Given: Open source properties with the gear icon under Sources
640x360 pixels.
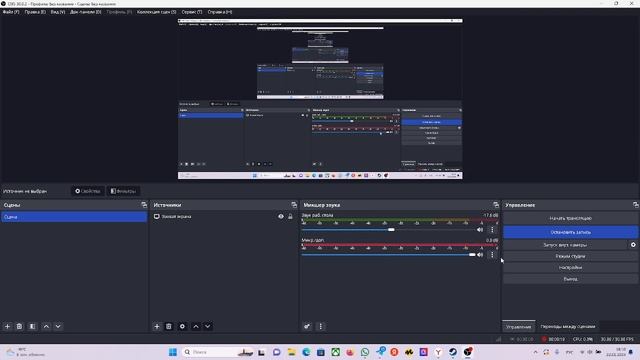Looking at the screenshot, I should click(x=182, y=327).
